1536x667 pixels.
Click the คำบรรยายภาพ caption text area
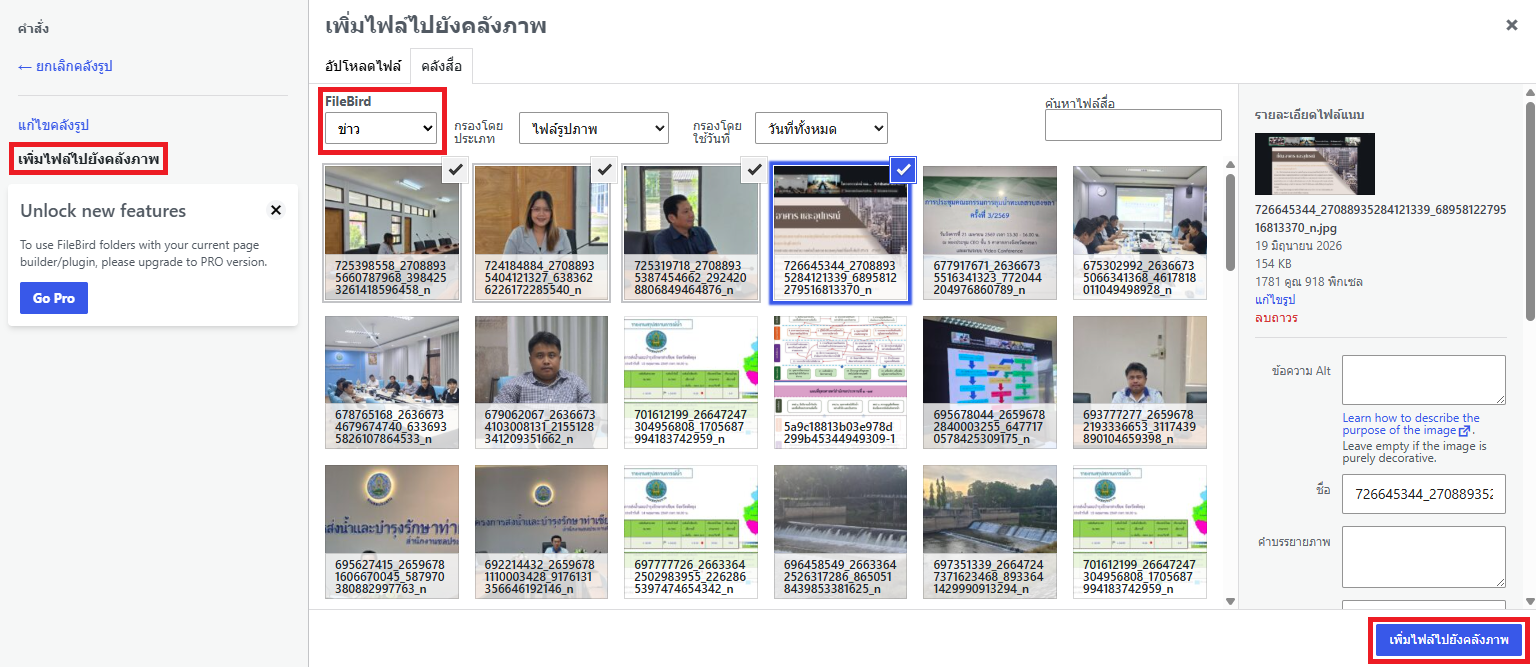point(1423,557)
